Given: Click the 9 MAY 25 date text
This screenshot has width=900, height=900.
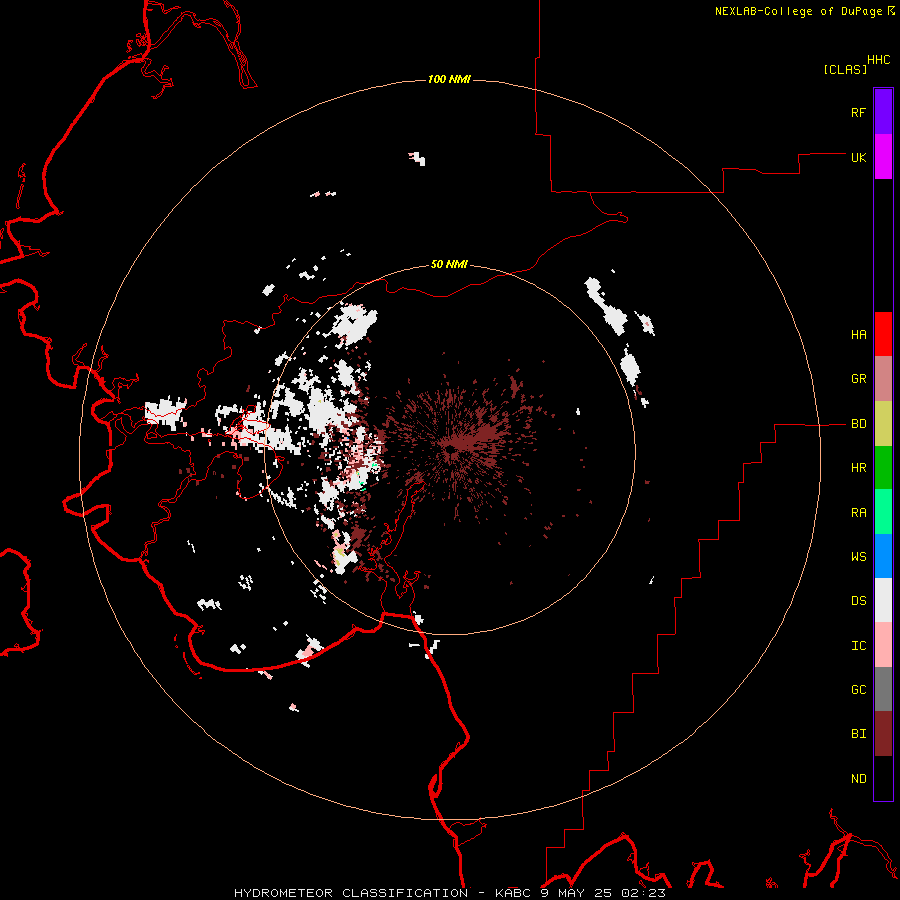Looking at the screenshot, I should pyautogui.click(x=577, y=893).
